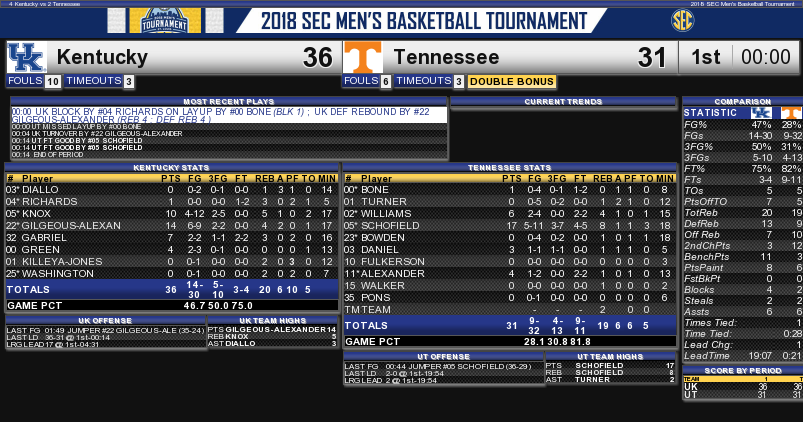Click Kentucky GAME PCT row
The image size is (803, 422).
click(x=172, y=306)
